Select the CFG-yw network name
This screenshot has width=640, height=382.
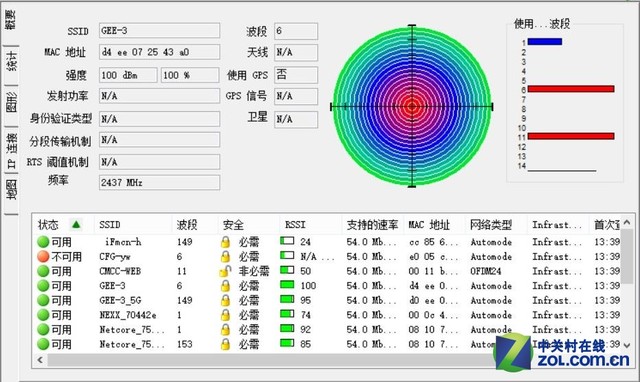click(115, 257)
